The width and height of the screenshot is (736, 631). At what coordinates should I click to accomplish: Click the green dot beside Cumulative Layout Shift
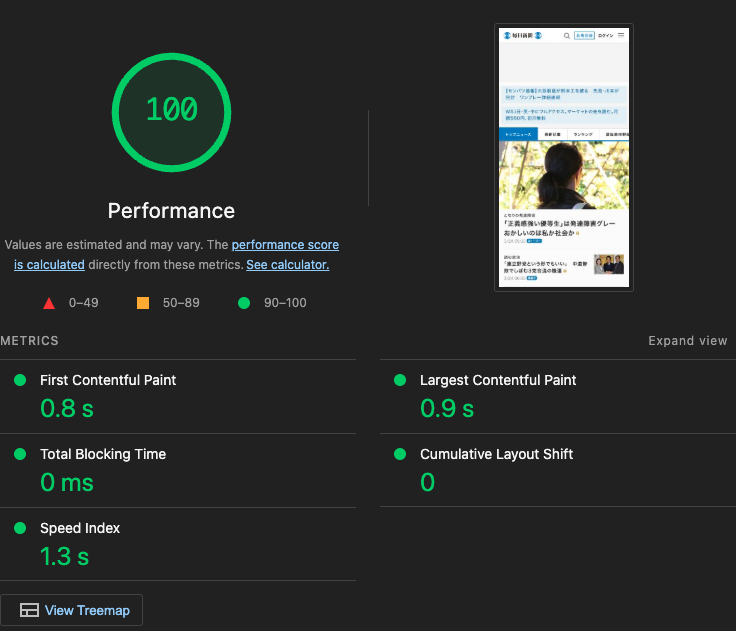400,454
